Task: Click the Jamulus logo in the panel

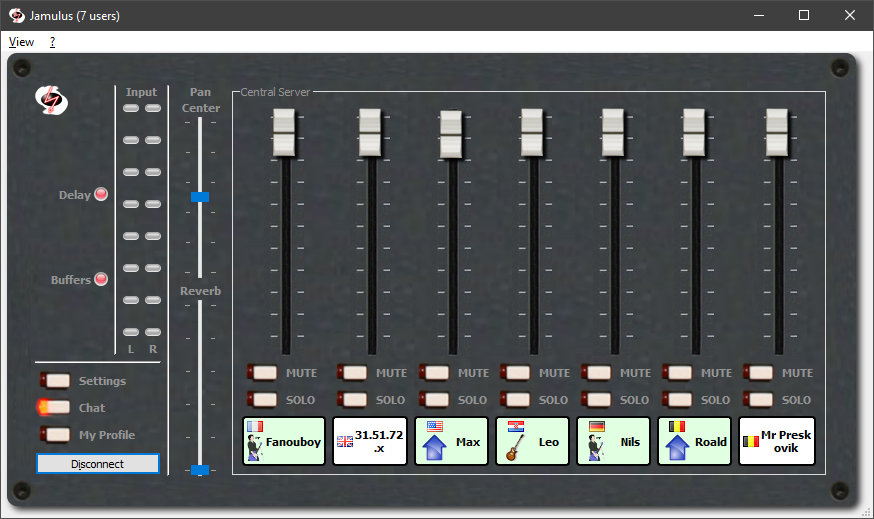Action: tap(51, 100)
